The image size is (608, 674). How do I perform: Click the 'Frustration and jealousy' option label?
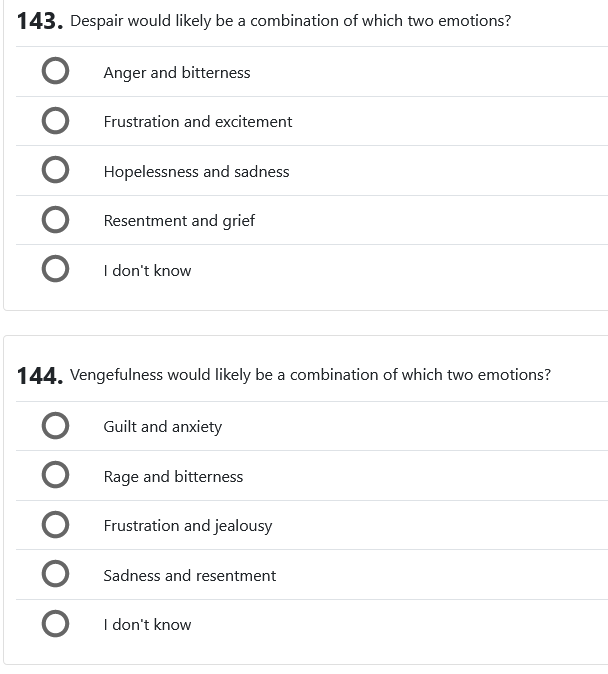(188, 526)
